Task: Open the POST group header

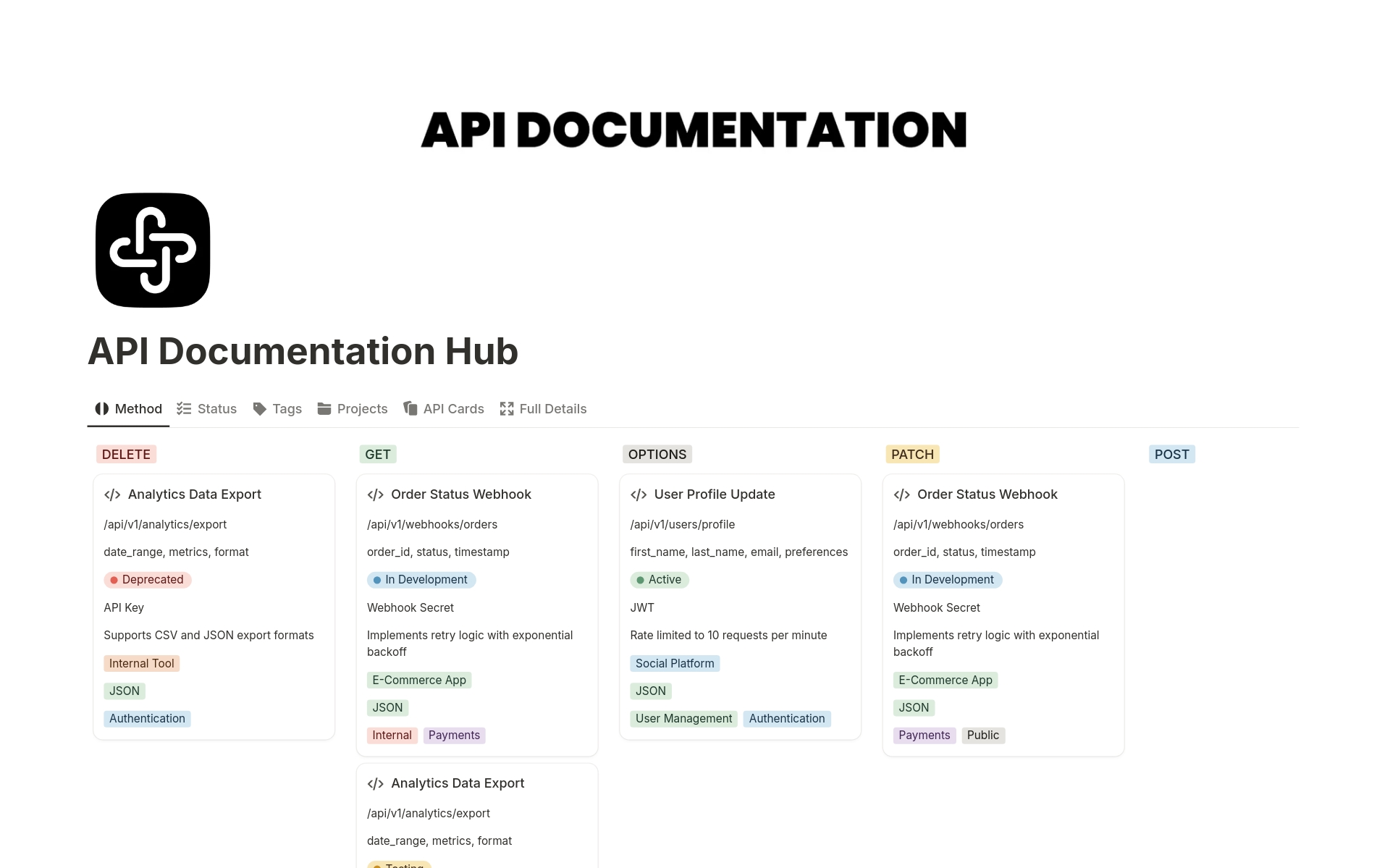Action: click(1171, 455)
